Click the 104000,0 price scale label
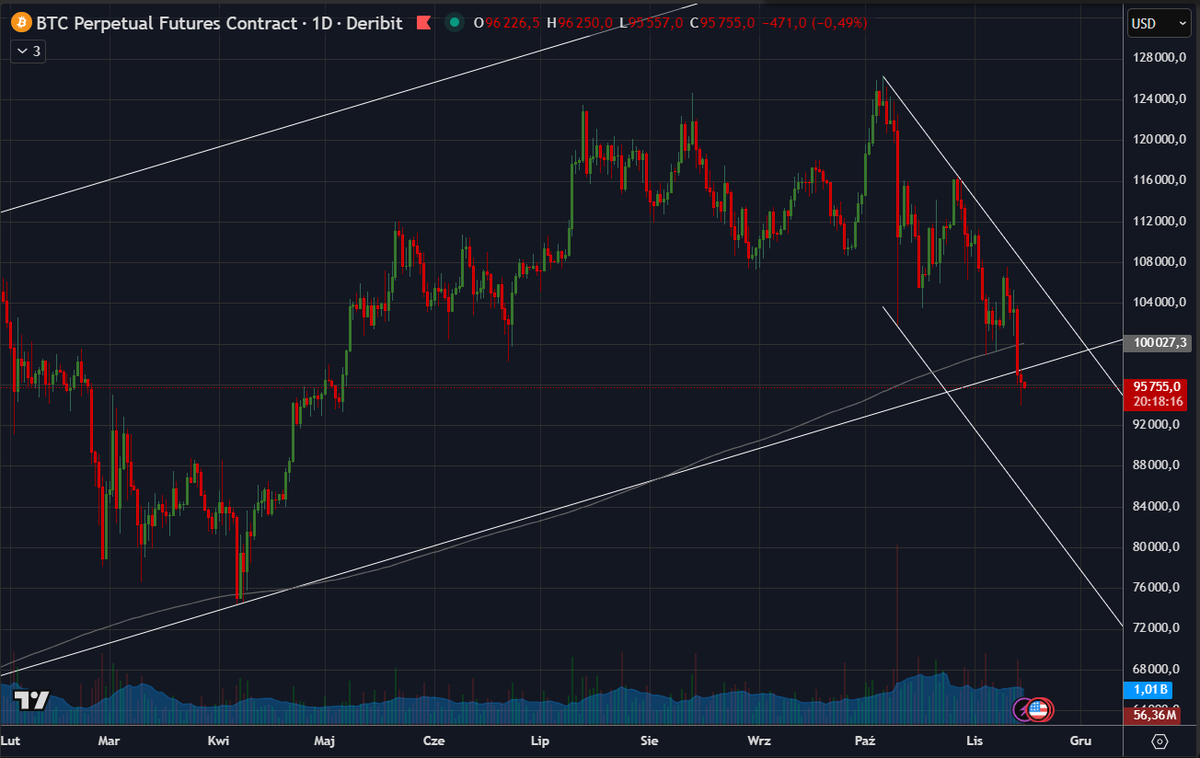The image size is (1200, 758). (1158, 303)
